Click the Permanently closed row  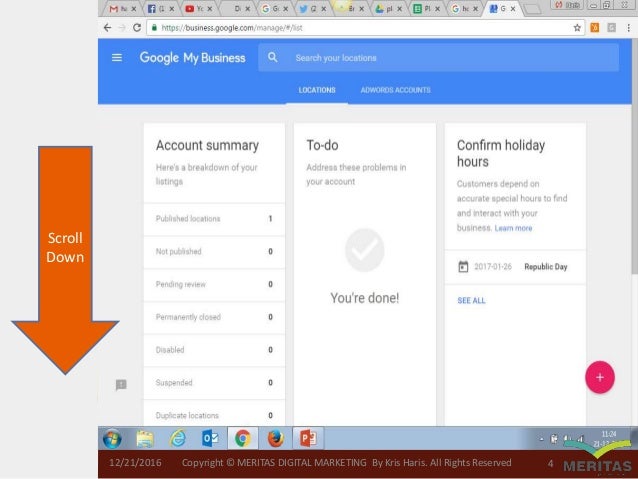(x=214, y=317)
